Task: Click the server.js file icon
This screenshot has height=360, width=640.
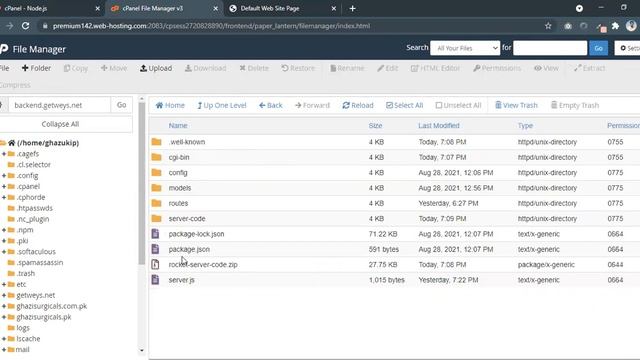Action: 155,280
